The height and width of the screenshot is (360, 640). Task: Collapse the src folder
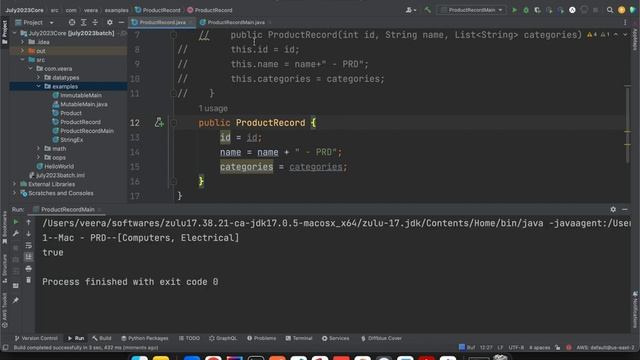pyautogui.click(x=22, y=60)
